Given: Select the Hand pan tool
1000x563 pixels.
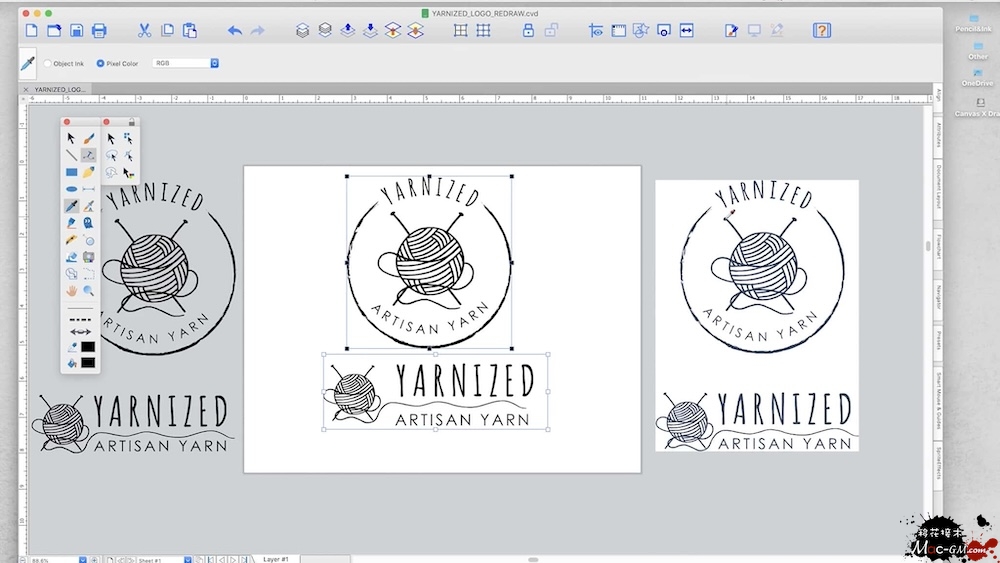Looking at the screenshot, I should [71, 291].
